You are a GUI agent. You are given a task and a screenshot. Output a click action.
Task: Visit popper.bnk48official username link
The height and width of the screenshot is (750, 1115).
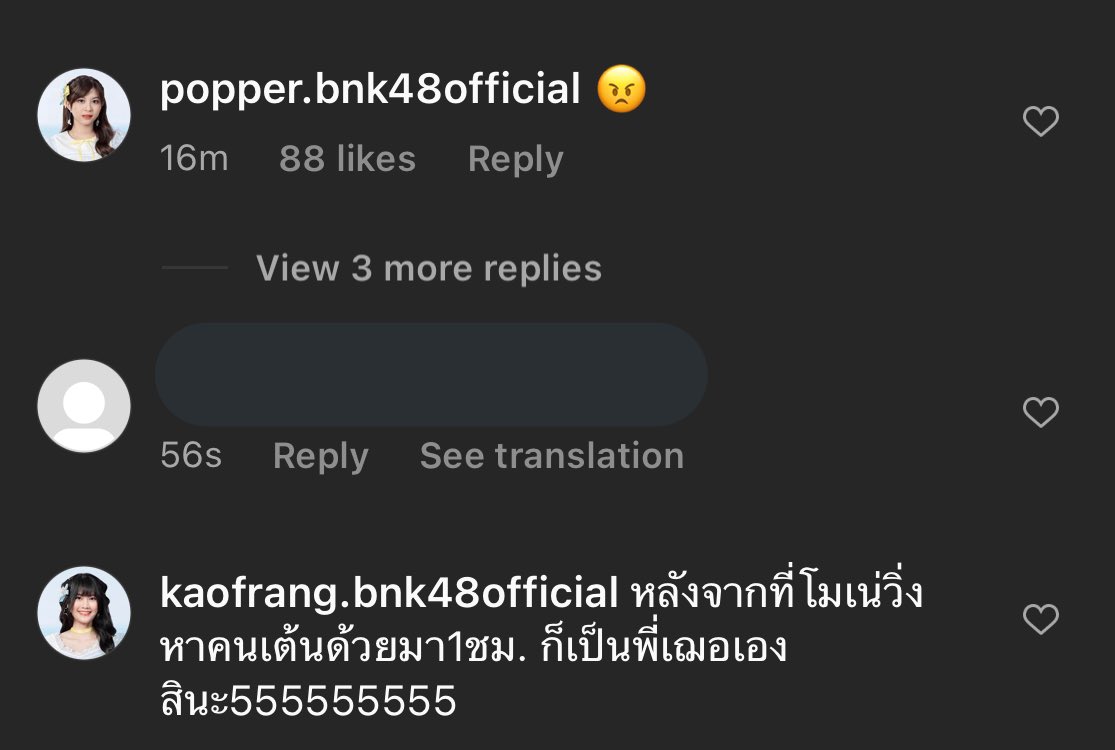[x=370, y=90]
